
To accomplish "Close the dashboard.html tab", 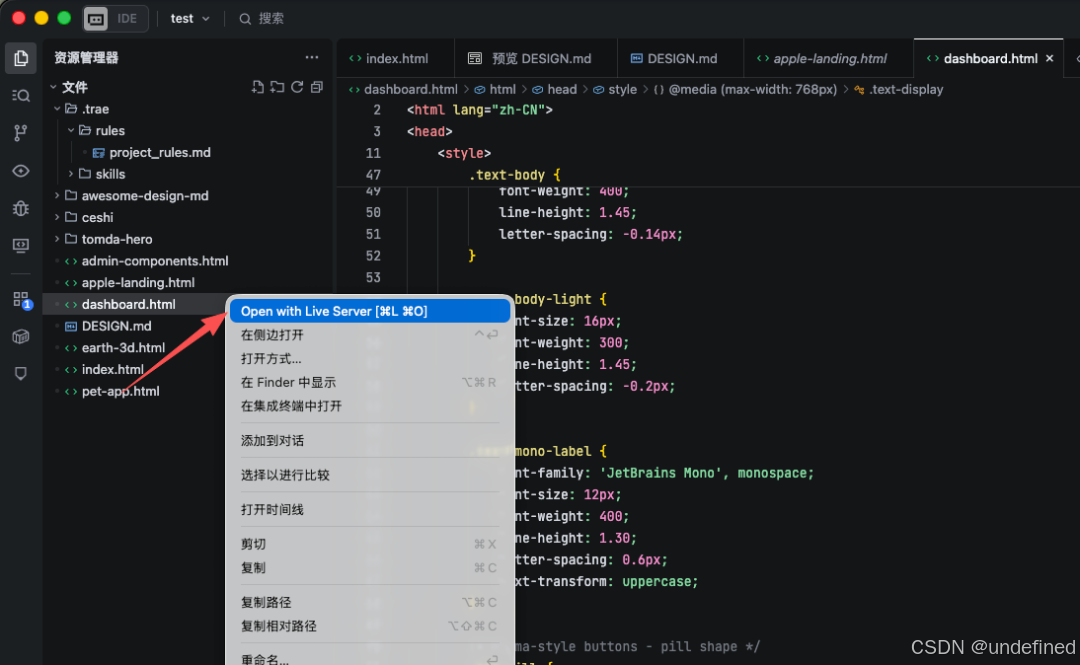I will click(x=1050, y=58).
